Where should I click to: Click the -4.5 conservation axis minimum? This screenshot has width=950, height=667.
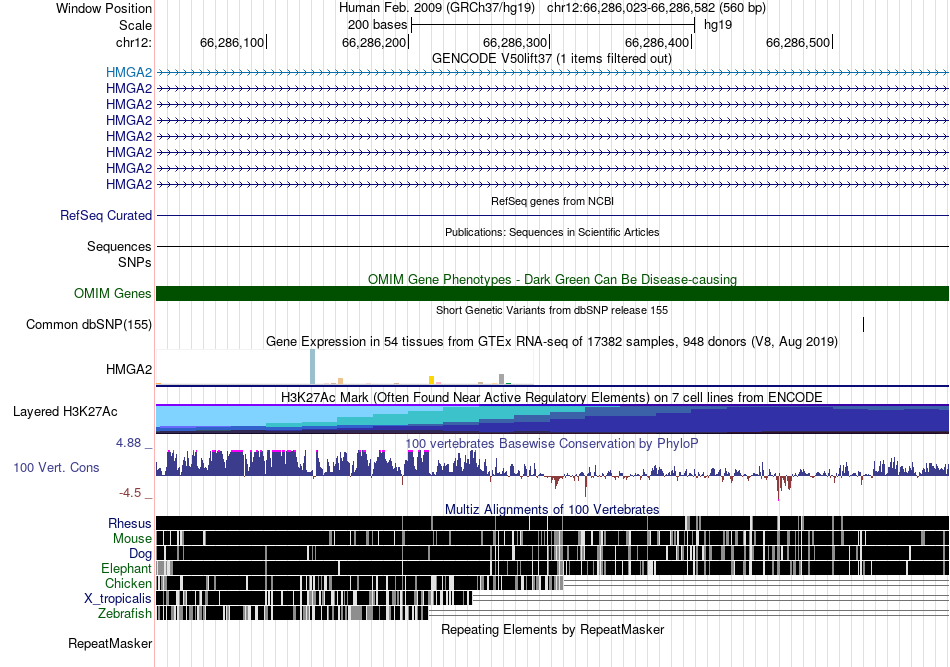(130, 493)
